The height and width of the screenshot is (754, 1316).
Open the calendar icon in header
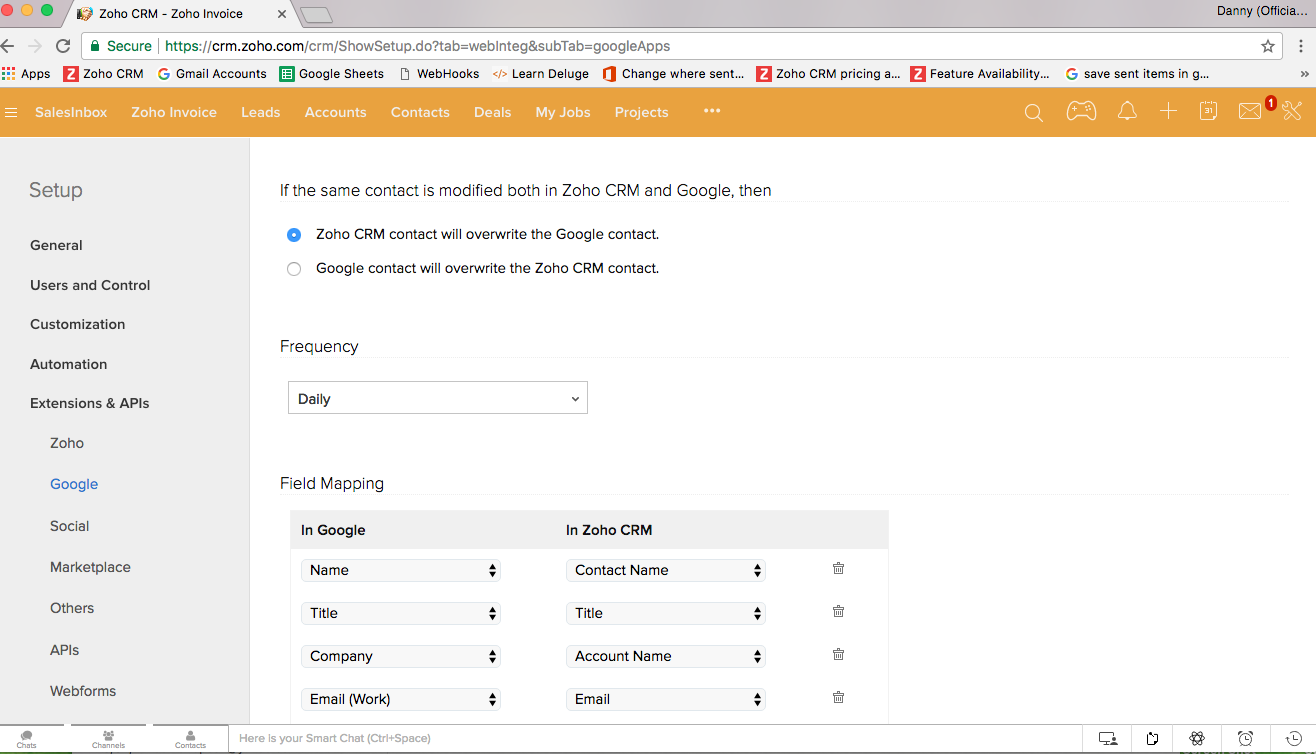coord(1208,112)
